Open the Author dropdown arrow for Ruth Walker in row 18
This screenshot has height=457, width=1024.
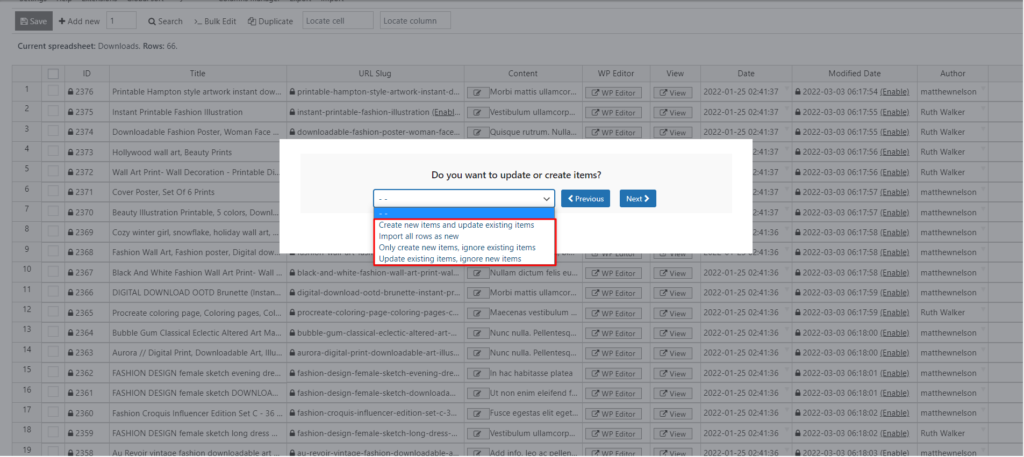pyautogui.click(x=983, y=430)
